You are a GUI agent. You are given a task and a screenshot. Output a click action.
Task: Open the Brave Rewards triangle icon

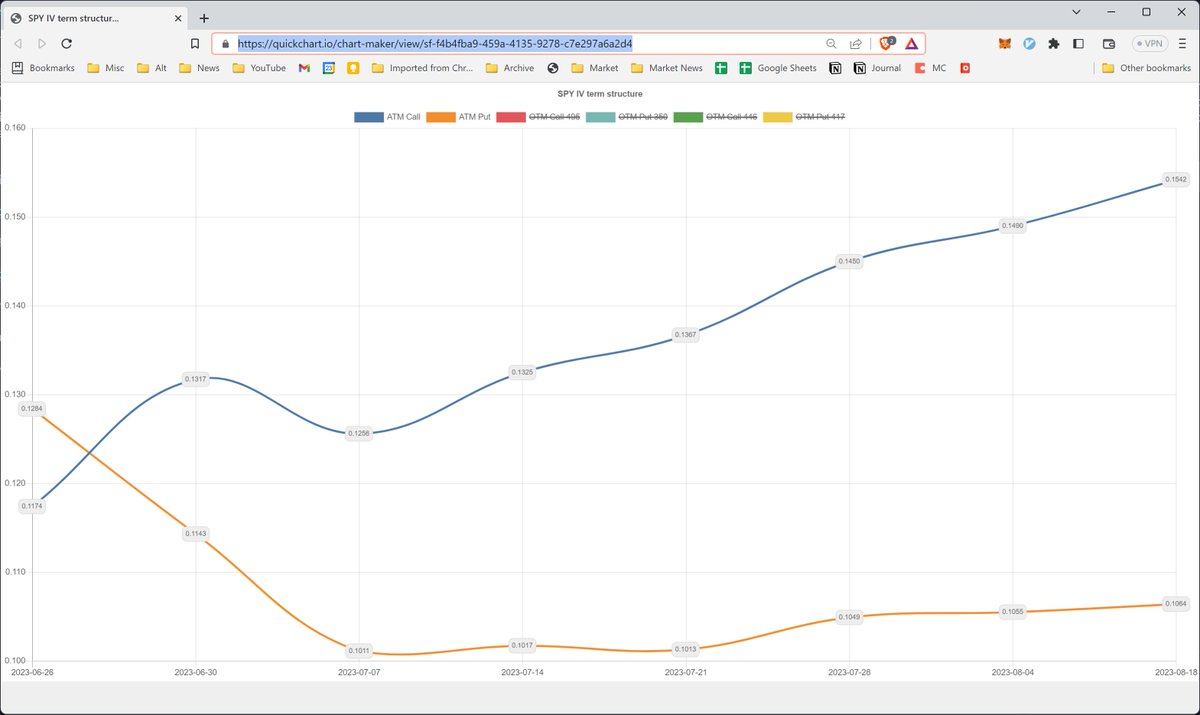pyautogui.click(x=911, y=44)
